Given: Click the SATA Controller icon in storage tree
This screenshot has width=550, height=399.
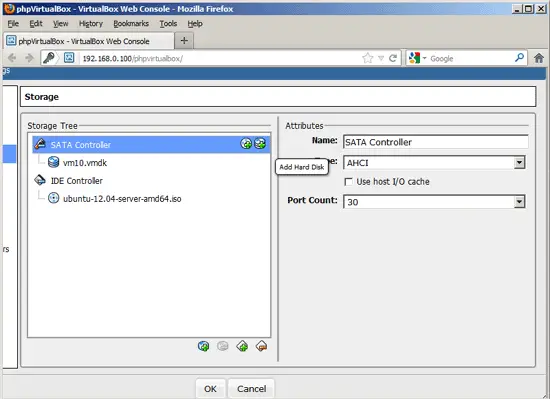Looking at the screenshot, I should pos(40,144).
